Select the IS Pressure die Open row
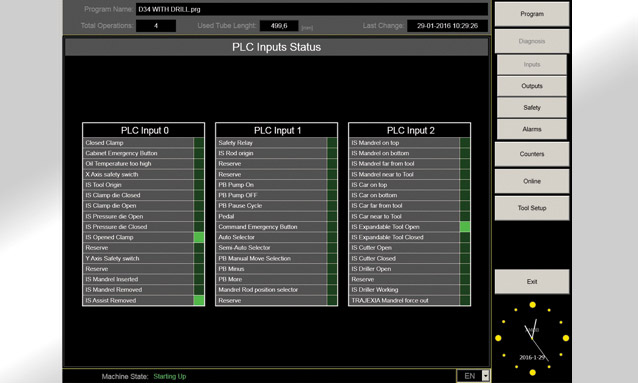This screenshot has height=383, width=638. pos(143,216)
